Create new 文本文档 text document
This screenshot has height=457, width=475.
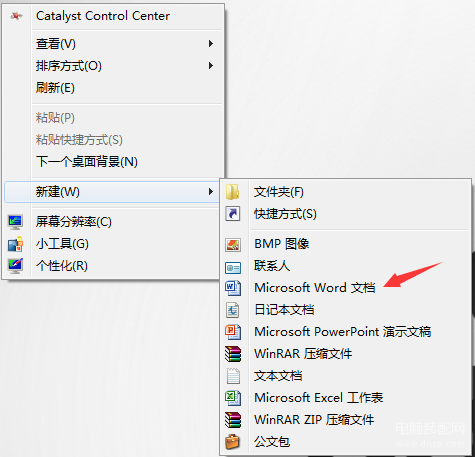pos(346,376)
